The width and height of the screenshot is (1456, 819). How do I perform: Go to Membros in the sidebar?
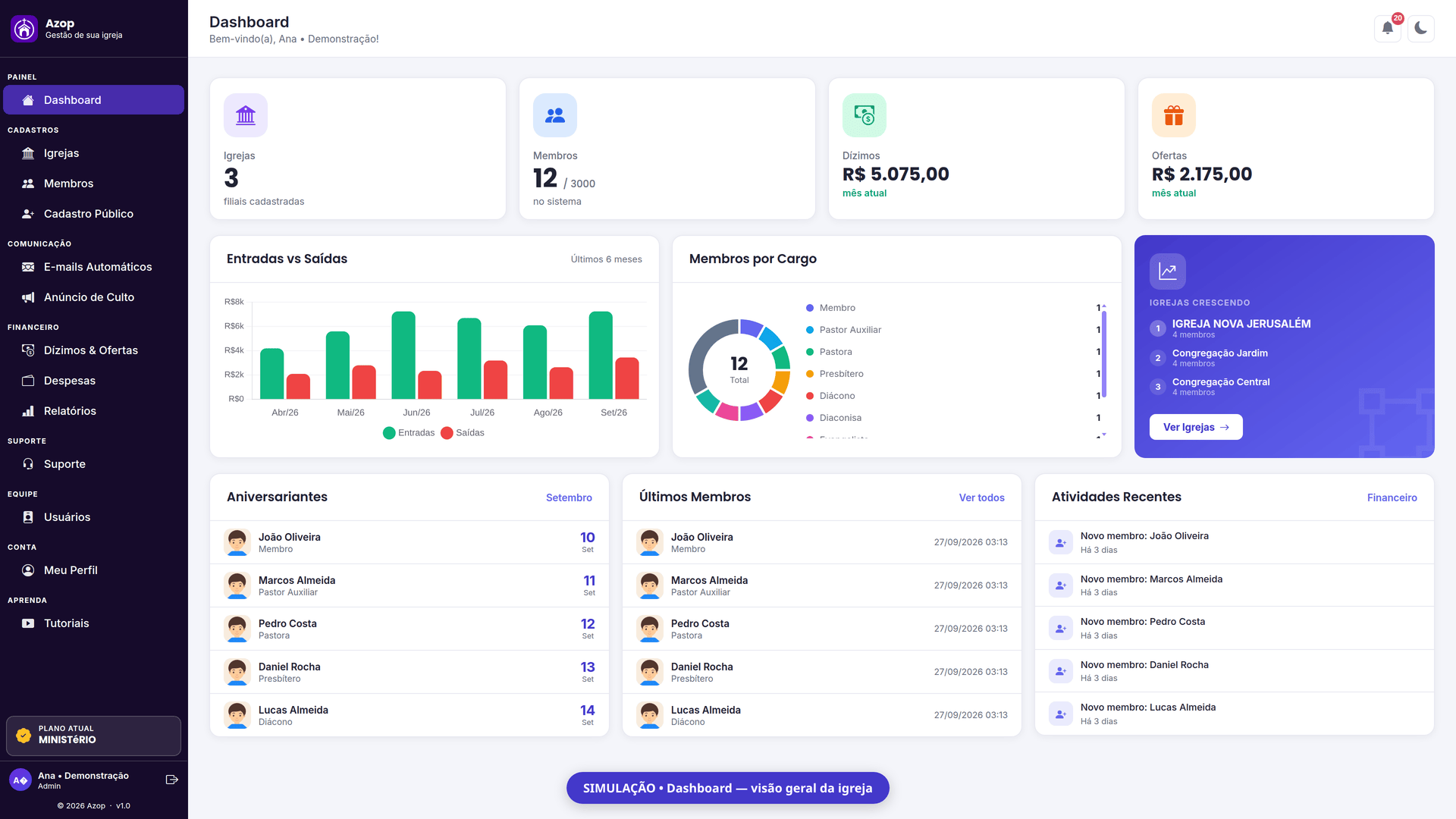point(94,184)
